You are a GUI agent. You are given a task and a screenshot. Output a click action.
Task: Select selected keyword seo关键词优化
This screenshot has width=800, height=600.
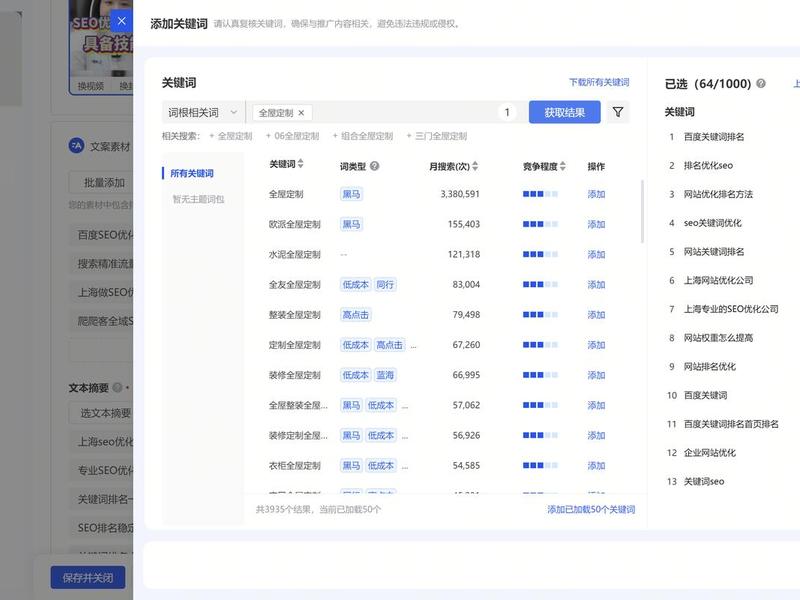(713, 222)
